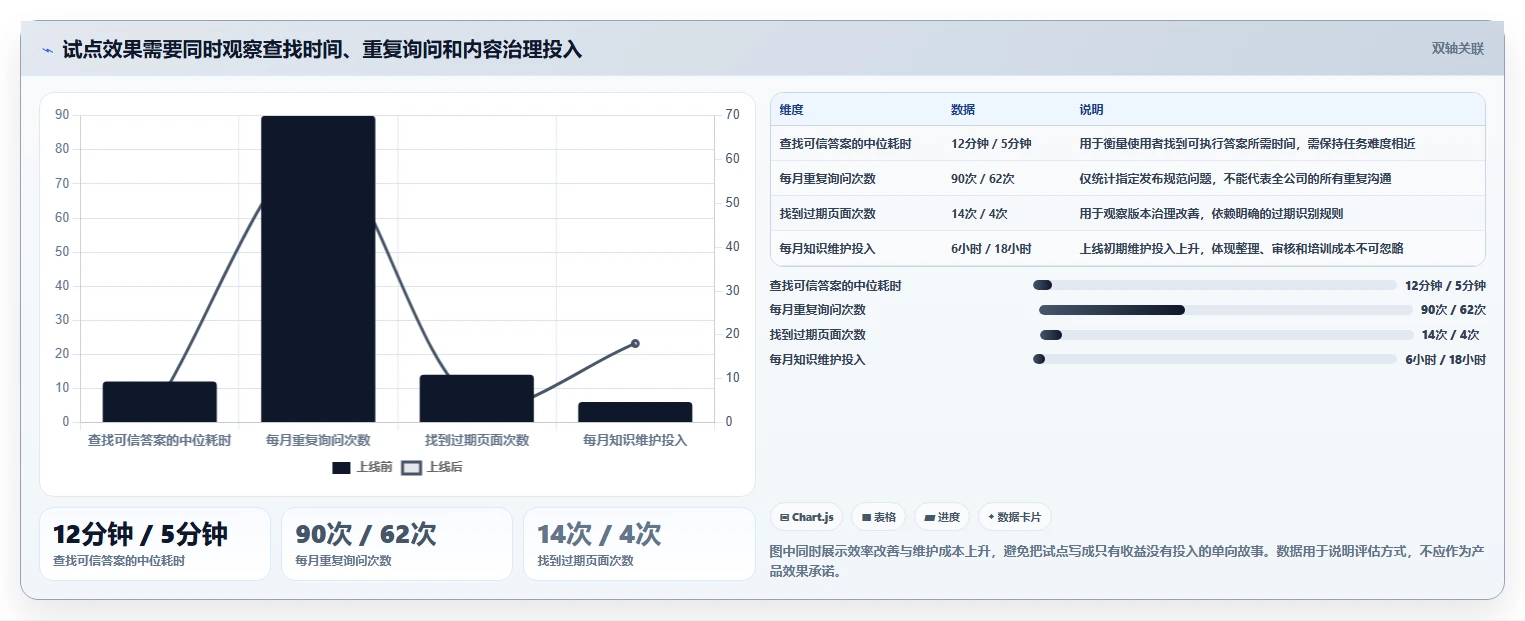1525x621 pixels.
Task: Click the footer note starting 图中同时展示效率改善
Action: point(1127,562)
